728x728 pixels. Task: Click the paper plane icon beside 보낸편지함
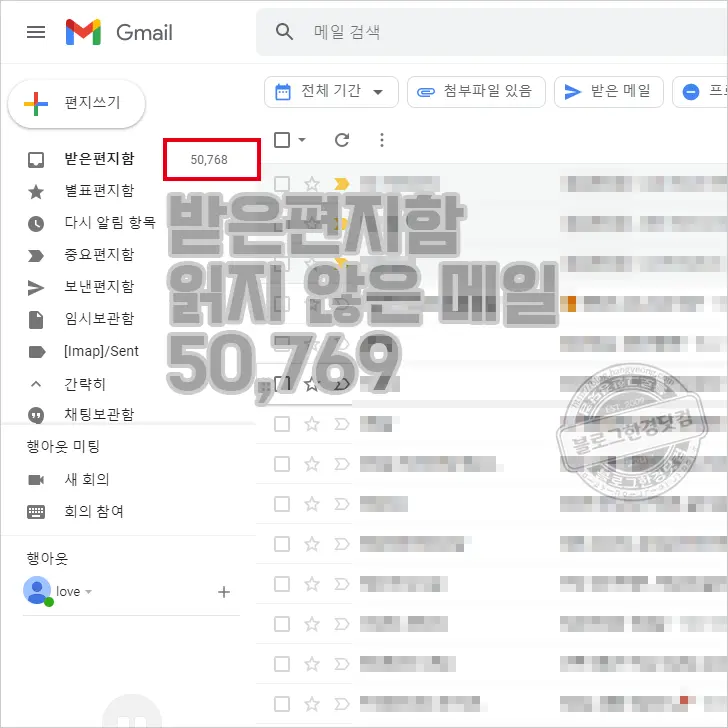tap(36, 288)
